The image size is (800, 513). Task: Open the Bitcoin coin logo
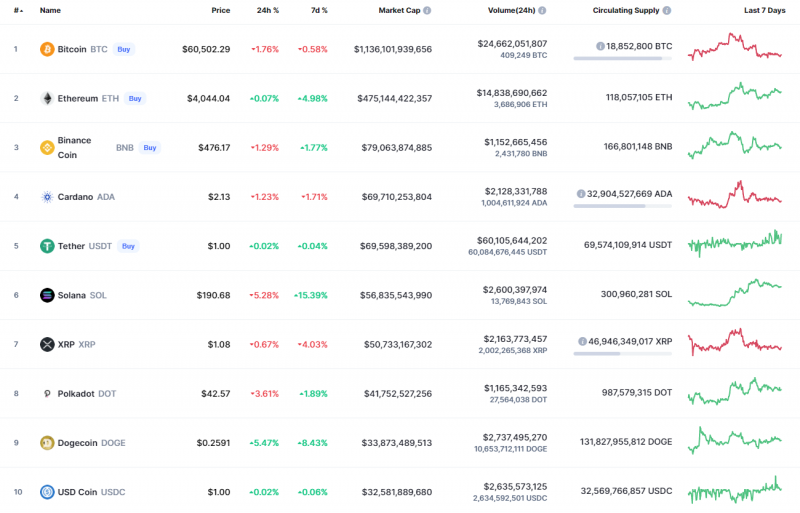tap(47, 49)
